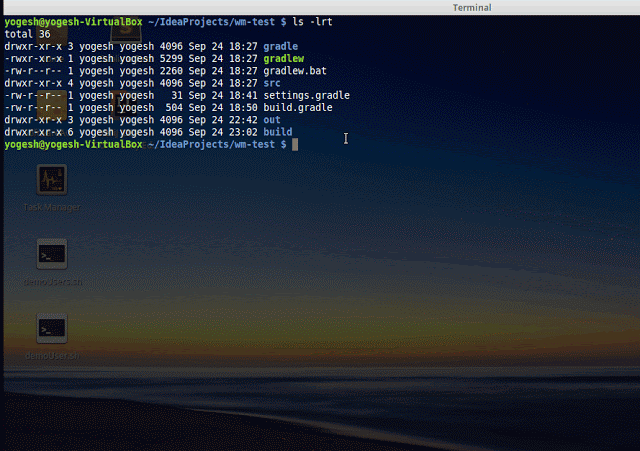Click the block cursor at the last prompt

(295, 144)
